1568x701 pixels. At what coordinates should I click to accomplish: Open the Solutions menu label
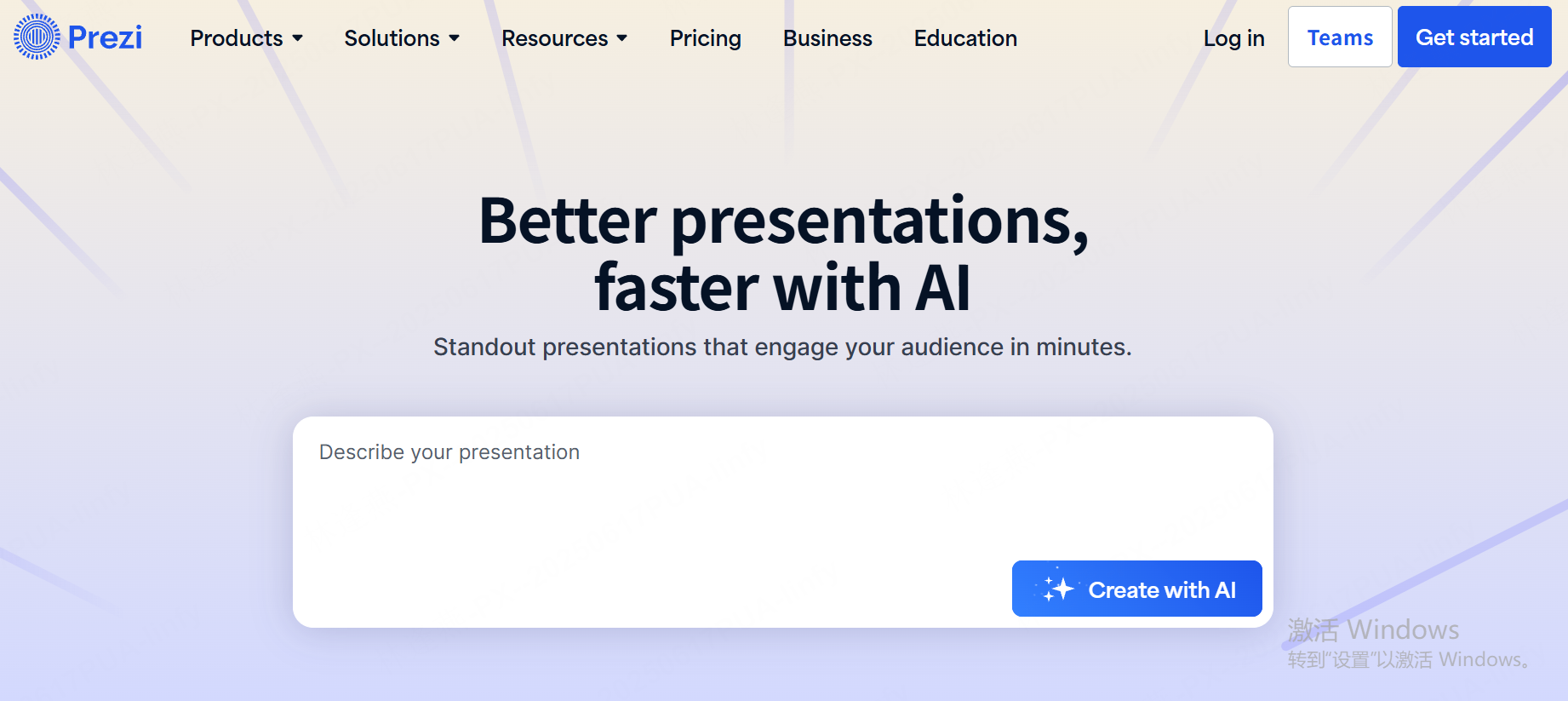pyautogui.click(x=392, y=38)
